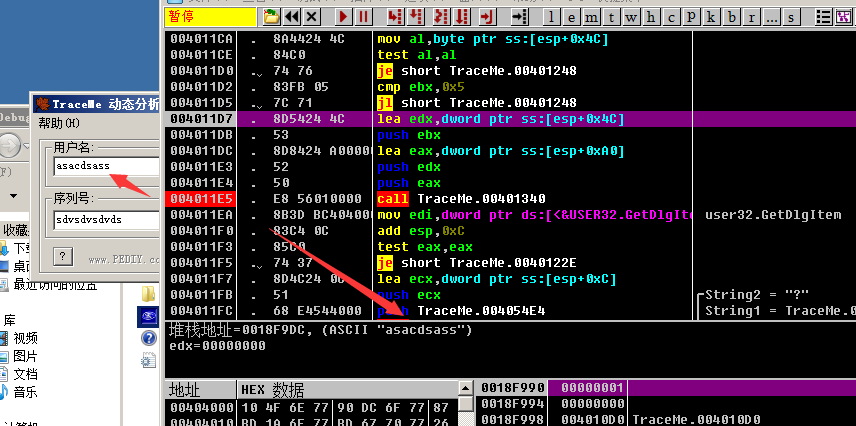856x426 pixels.
Task: Click the Execute till return icon
Action: pos(487,17)
